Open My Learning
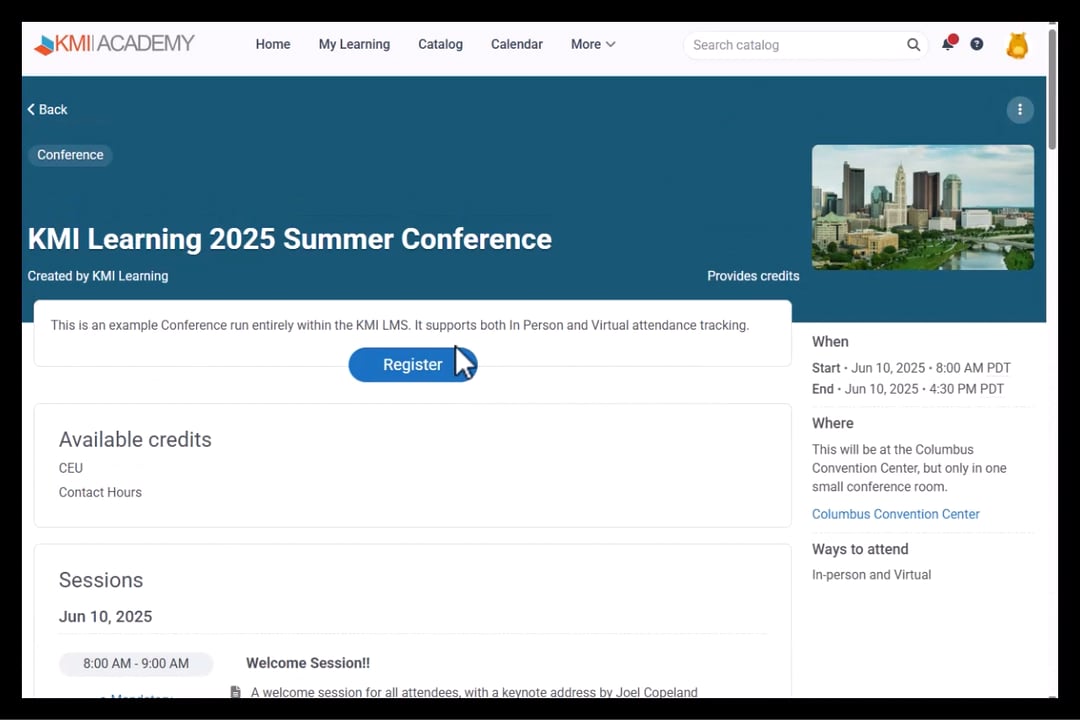 (354, 44)
